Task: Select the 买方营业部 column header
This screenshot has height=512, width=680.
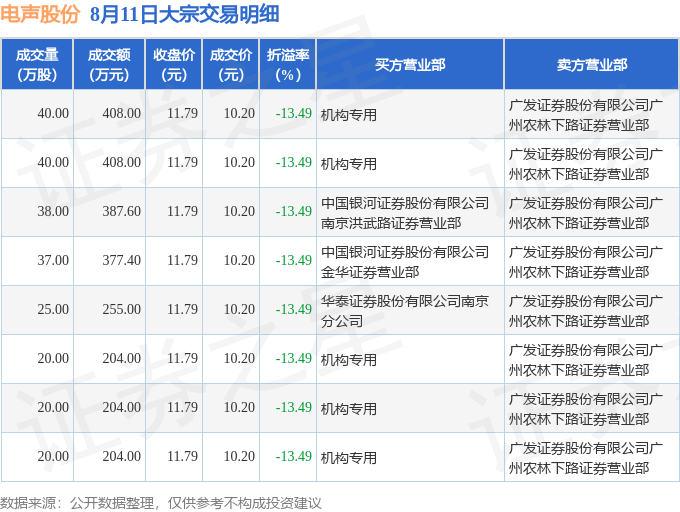Action: 410,65
